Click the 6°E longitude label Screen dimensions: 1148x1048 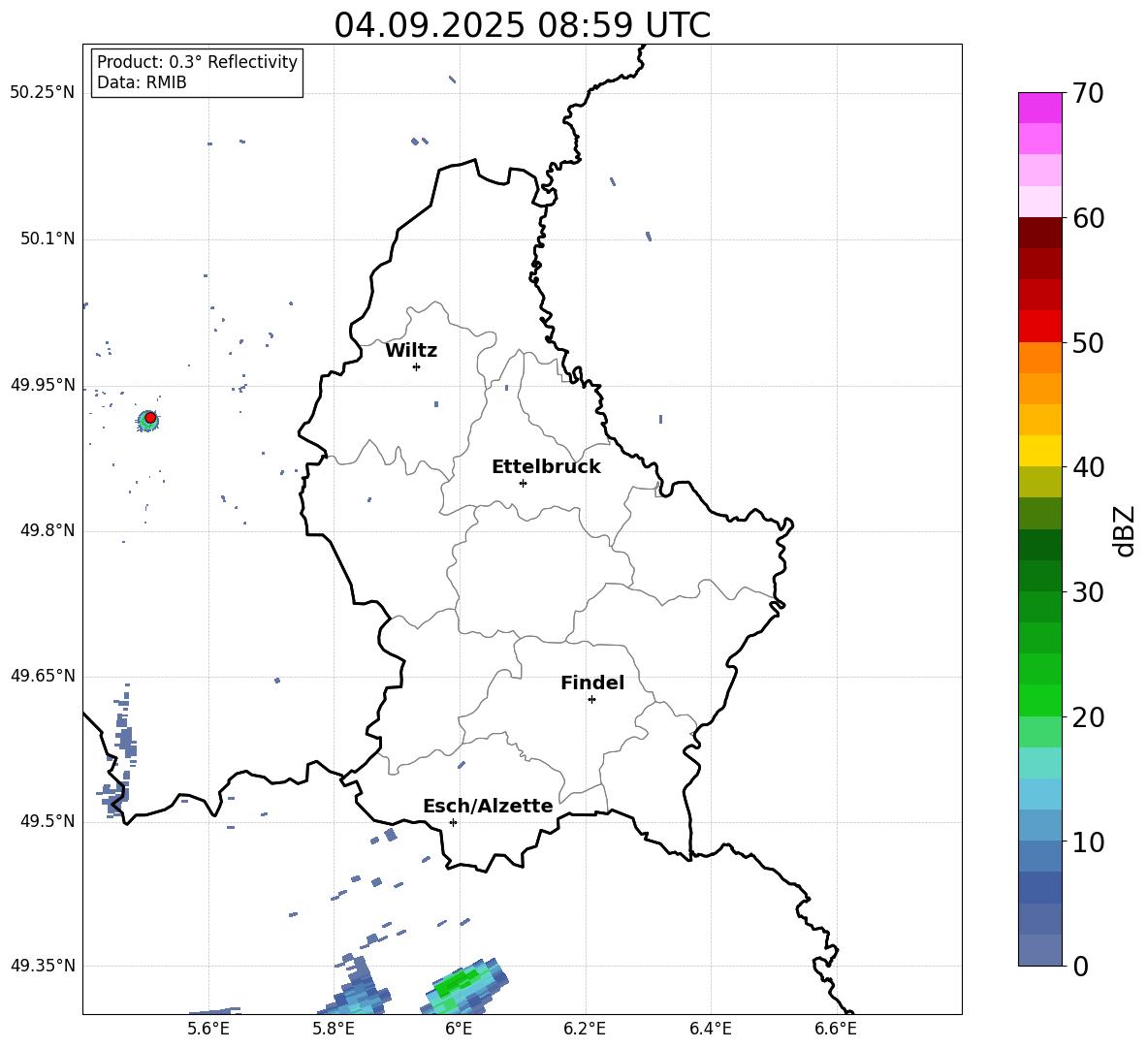point(459,1029)
